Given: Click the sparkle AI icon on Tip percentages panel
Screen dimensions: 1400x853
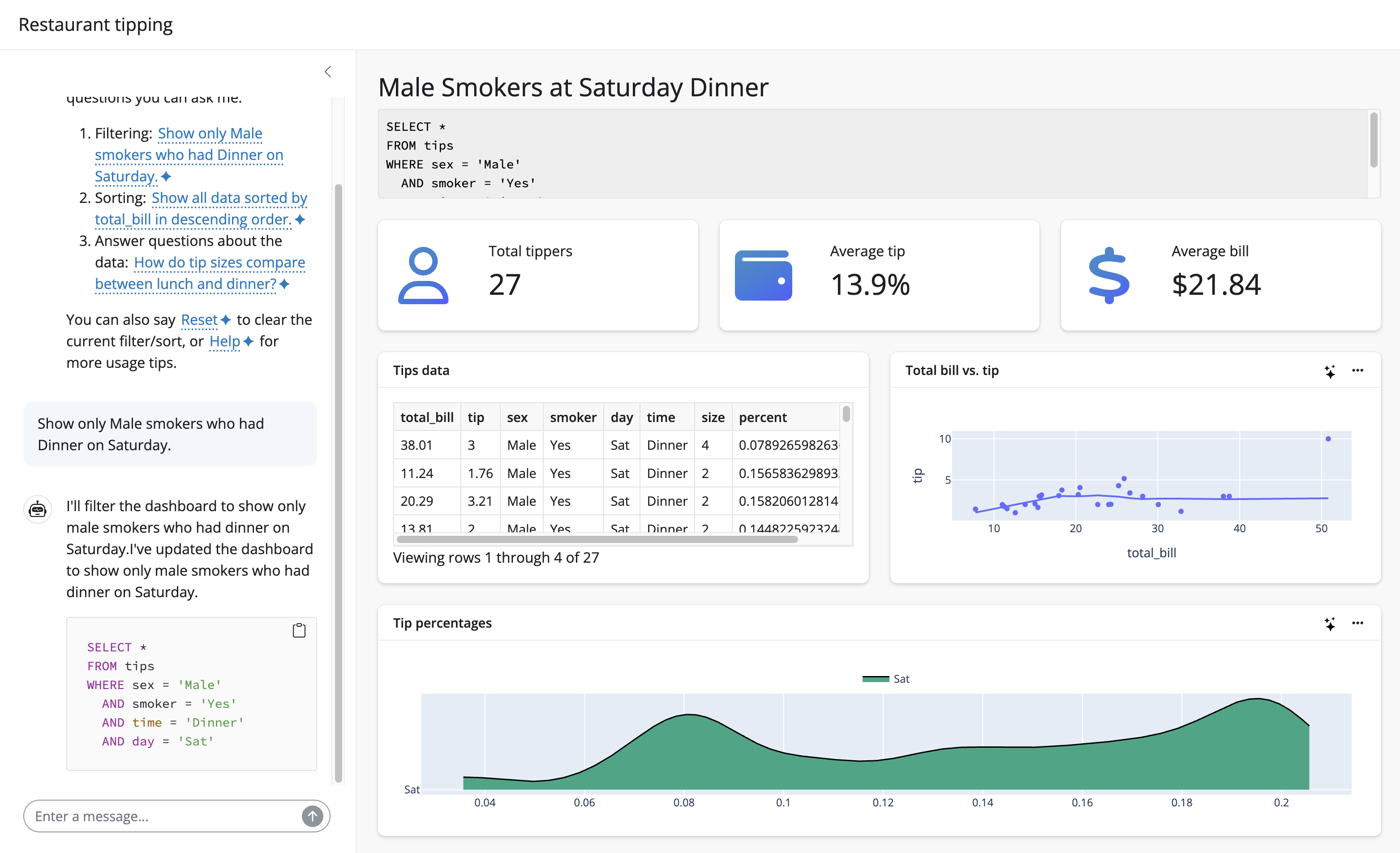Looking at the screenshot, I should (1330, 624).
